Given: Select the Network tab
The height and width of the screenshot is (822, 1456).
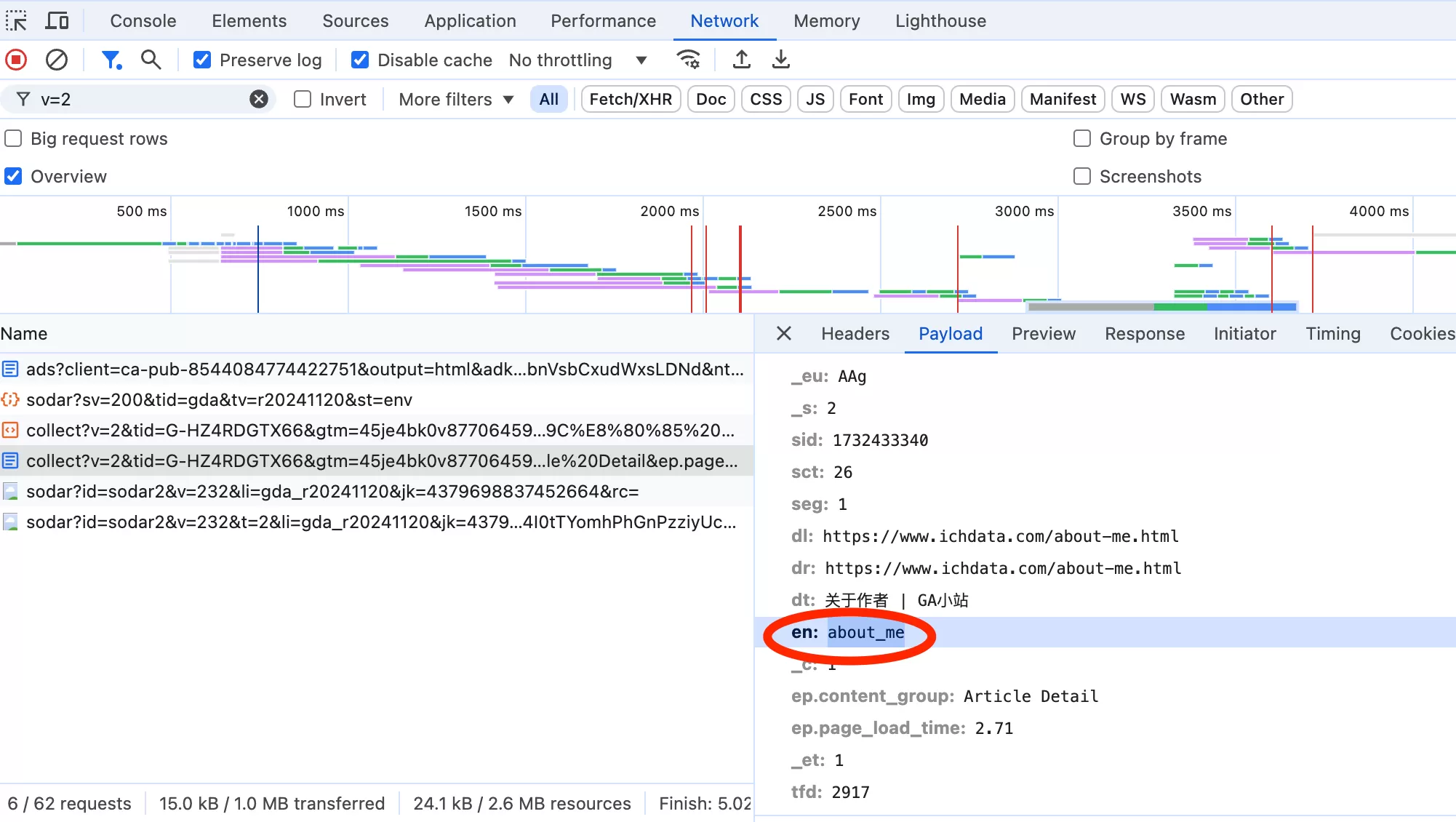Looking at the screenshot, I should [724, 21].
